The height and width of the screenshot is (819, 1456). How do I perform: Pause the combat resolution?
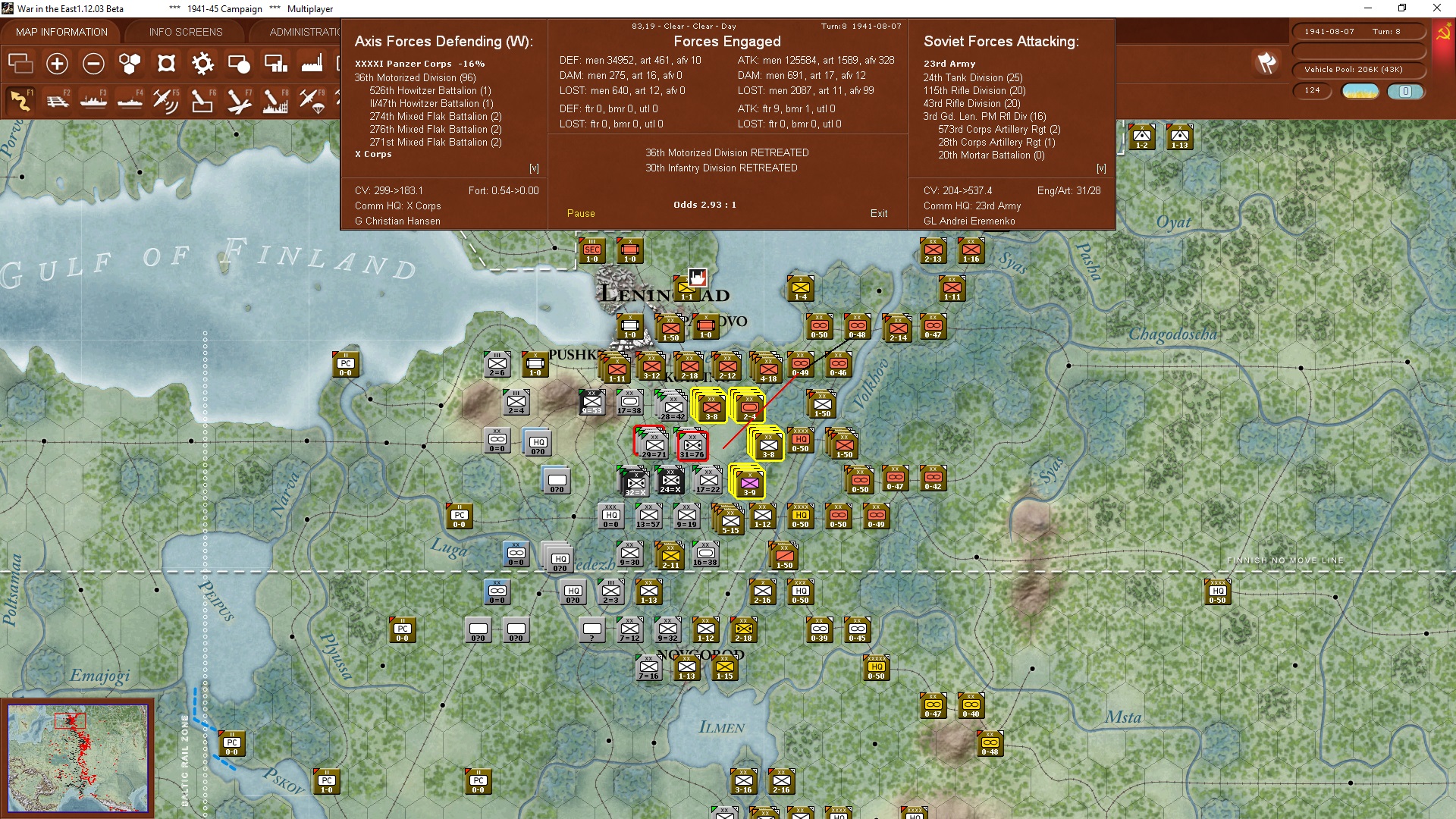581,214
